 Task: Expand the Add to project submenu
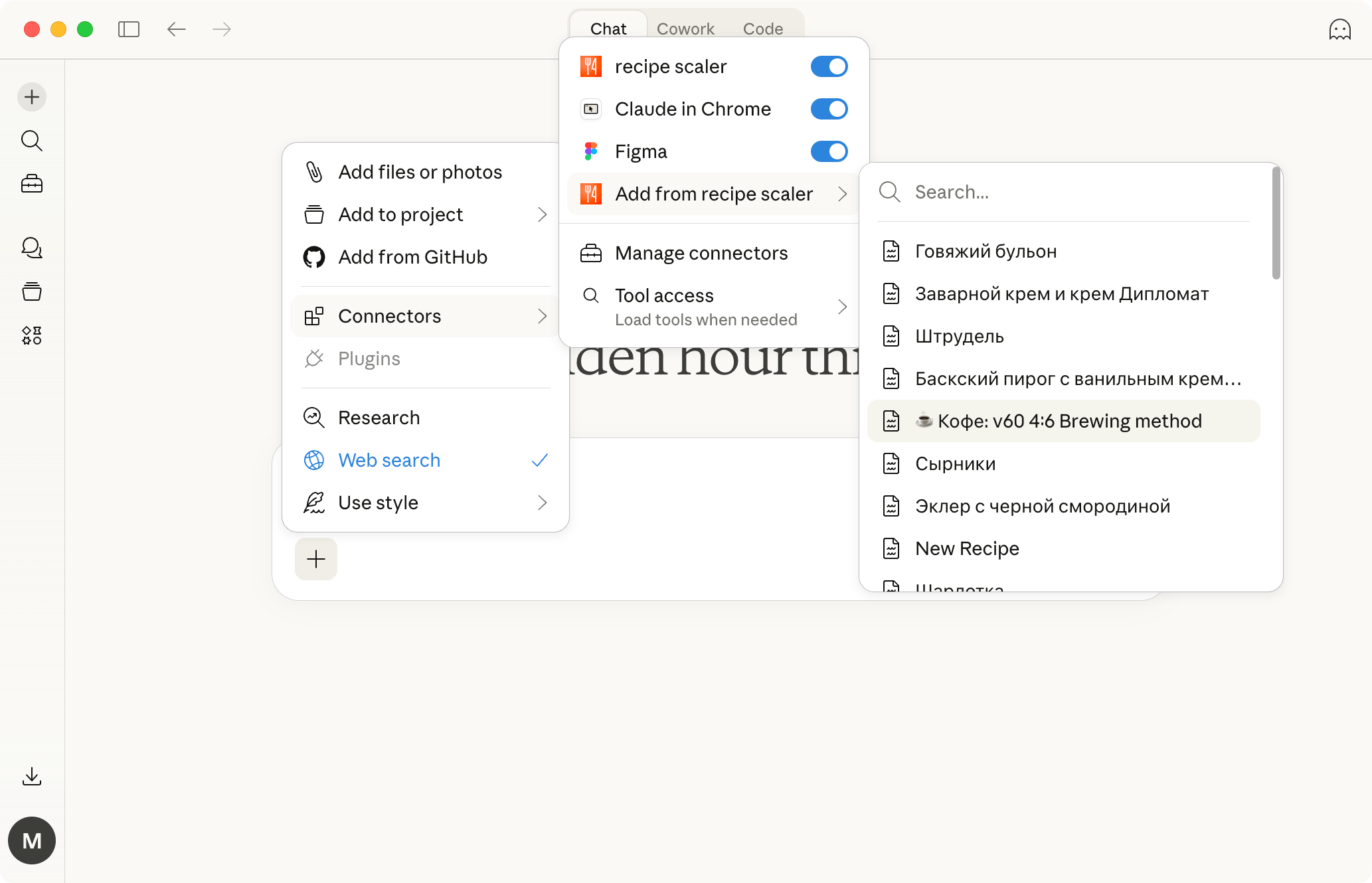[x=425, y=214]
